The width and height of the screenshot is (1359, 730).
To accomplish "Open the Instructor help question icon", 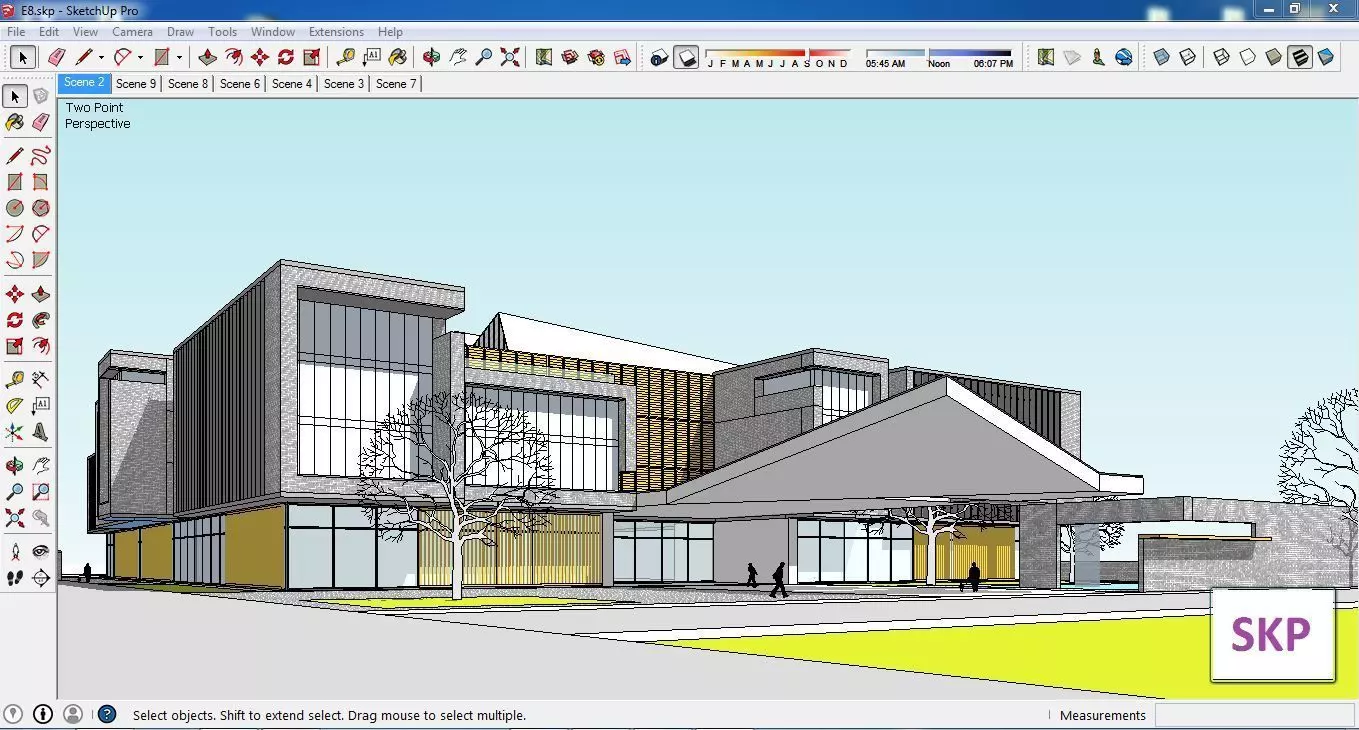I will click(x=107, y=714).
